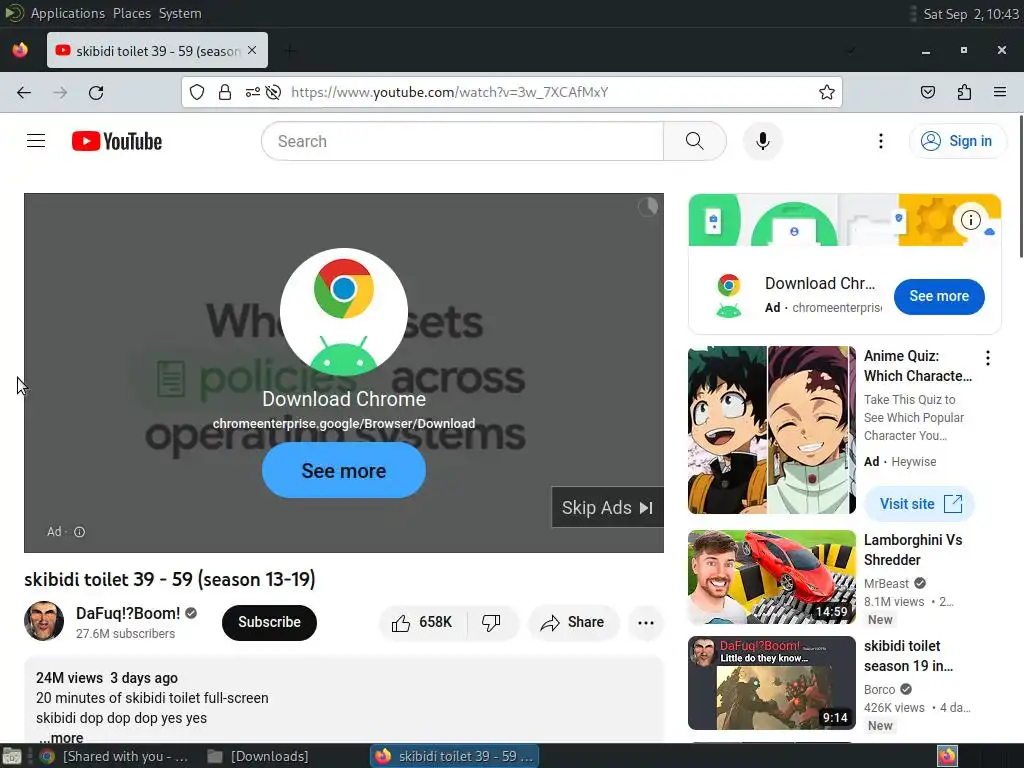1024x768 pixels.
Task: Open the Applications menu
Action: click(x=67, y=13)
